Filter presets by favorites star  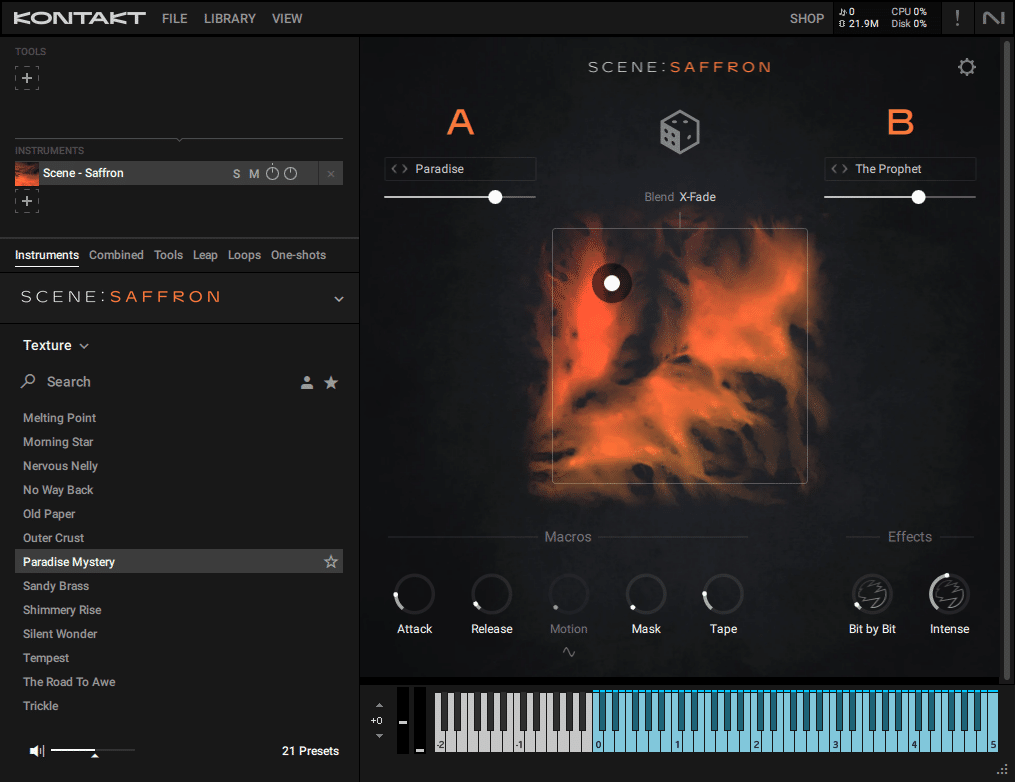pyautogui.click(x=331, y=383)
